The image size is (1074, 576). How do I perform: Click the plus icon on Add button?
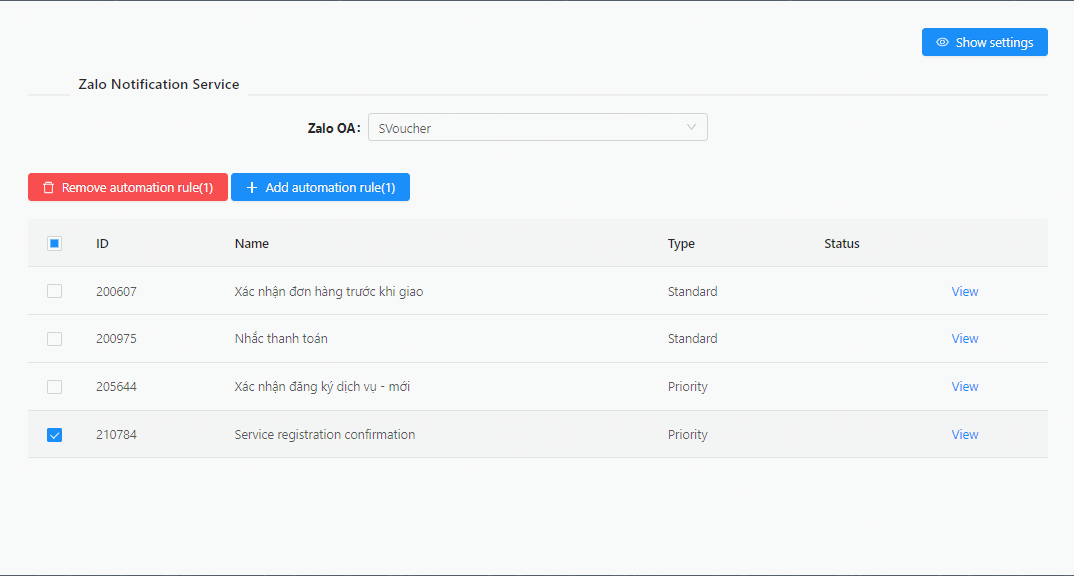(x=252, y=188)
